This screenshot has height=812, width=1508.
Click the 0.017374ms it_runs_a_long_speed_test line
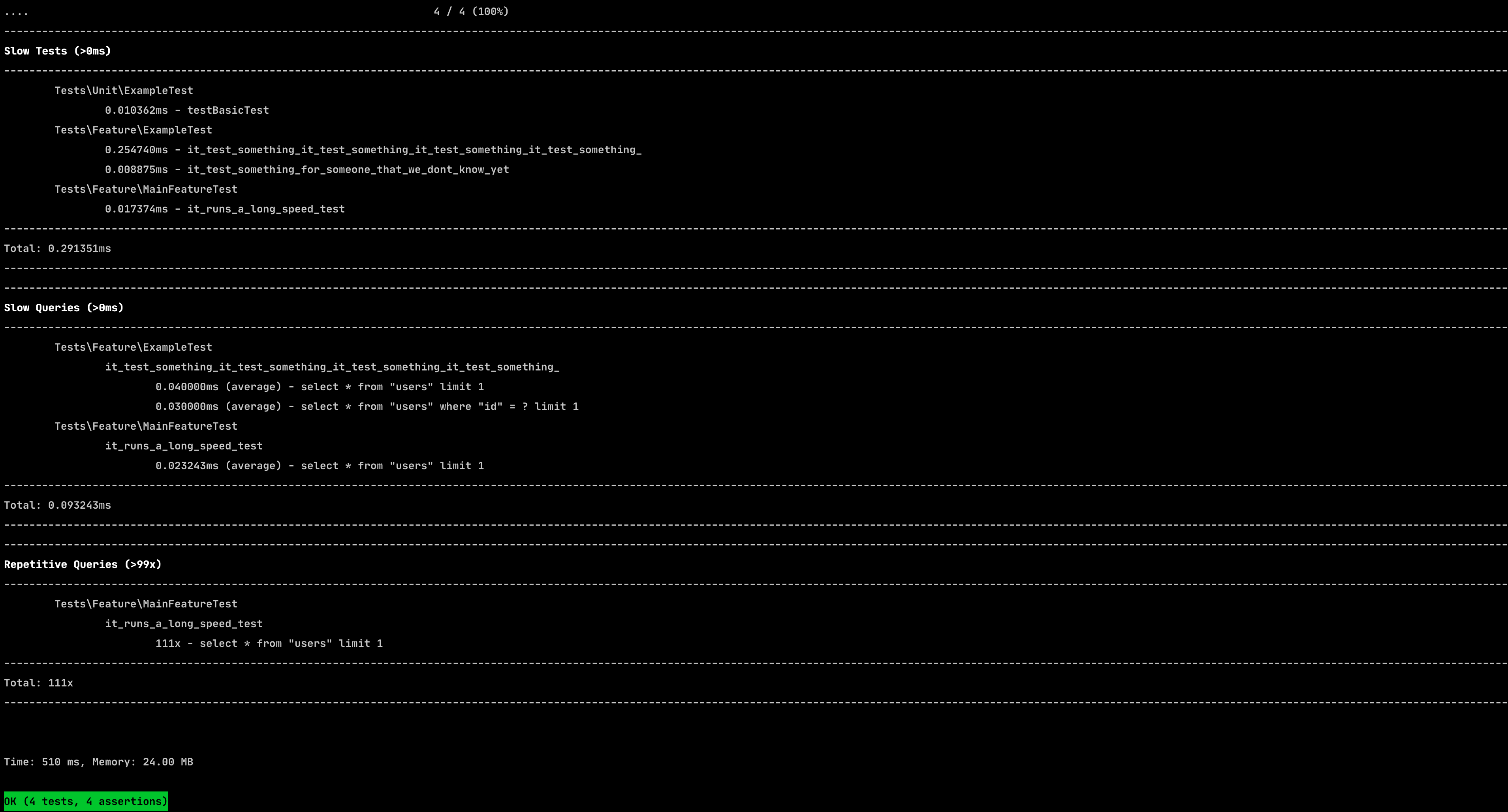tap(225, 209)
